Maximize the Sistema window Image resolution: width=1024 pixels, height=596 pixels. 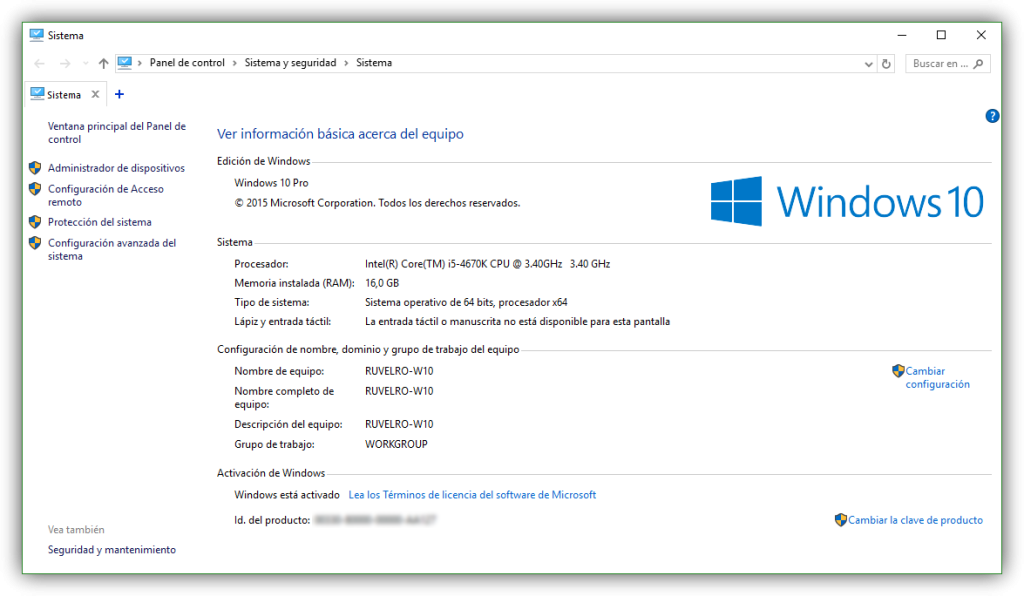pyautogui.click(x=941, y=35)
